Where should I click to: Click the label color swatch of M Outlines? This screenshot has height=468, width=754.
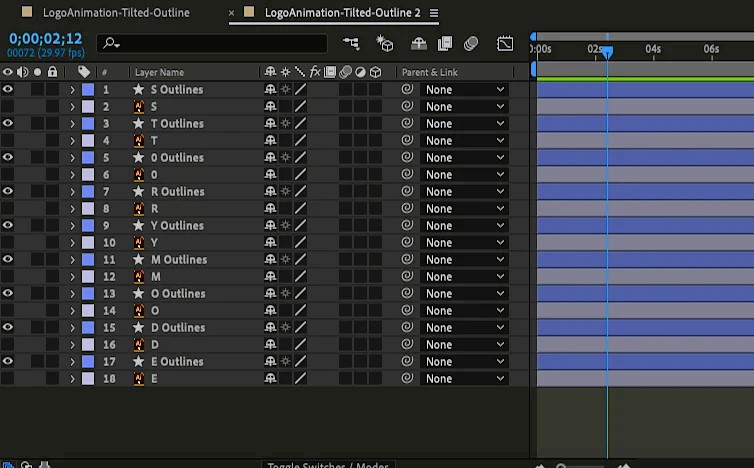(x=88, y=259)
